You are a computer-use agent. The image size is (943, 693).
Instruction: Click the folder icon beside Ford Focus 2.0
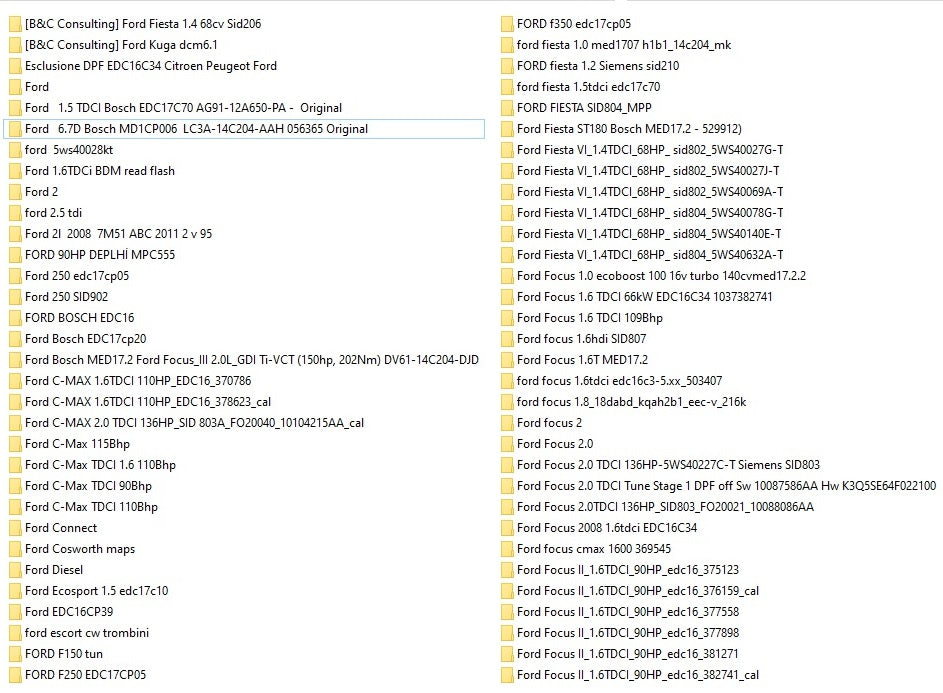(507, 444)
